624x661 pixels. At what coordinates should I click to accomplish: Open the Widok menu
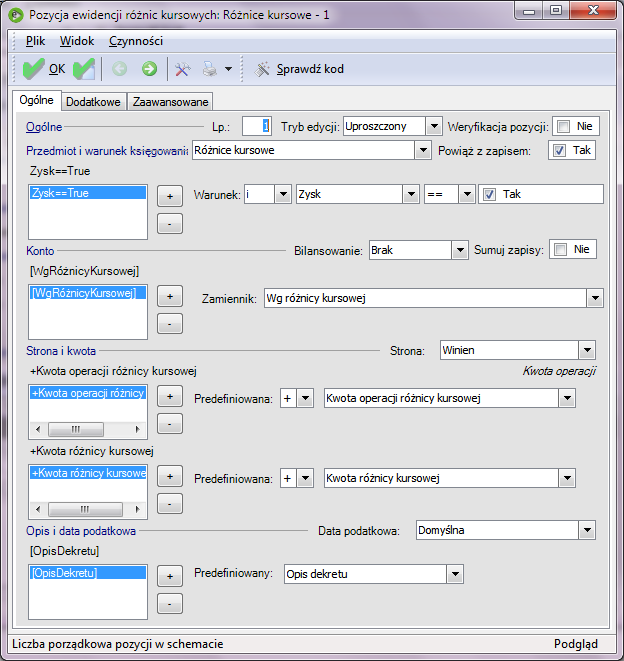click(77, 41)
